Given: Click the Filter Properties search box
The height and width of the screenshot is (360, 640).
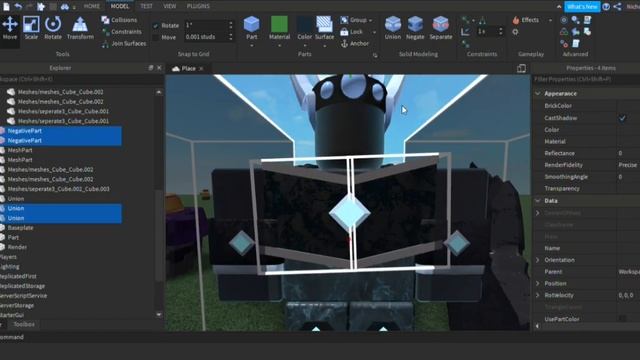Looking at the screenshot, I should click(x=586, y=79).
